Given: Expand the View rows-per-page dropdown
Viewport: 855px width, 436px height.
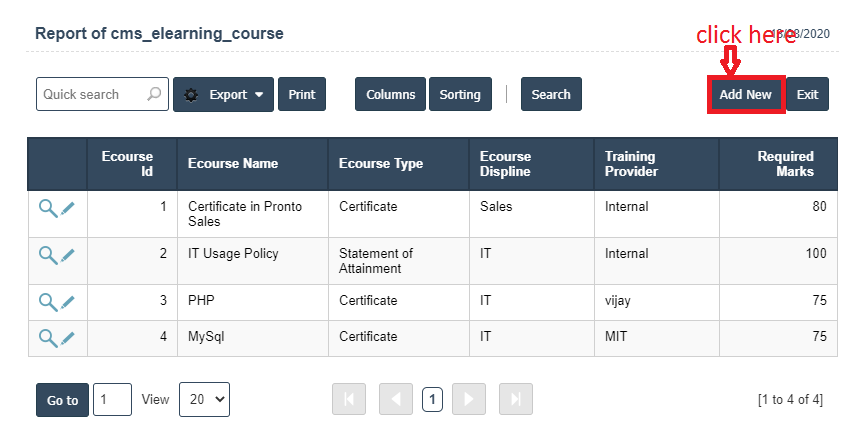Looking at the screenshot, I should 204,399.
